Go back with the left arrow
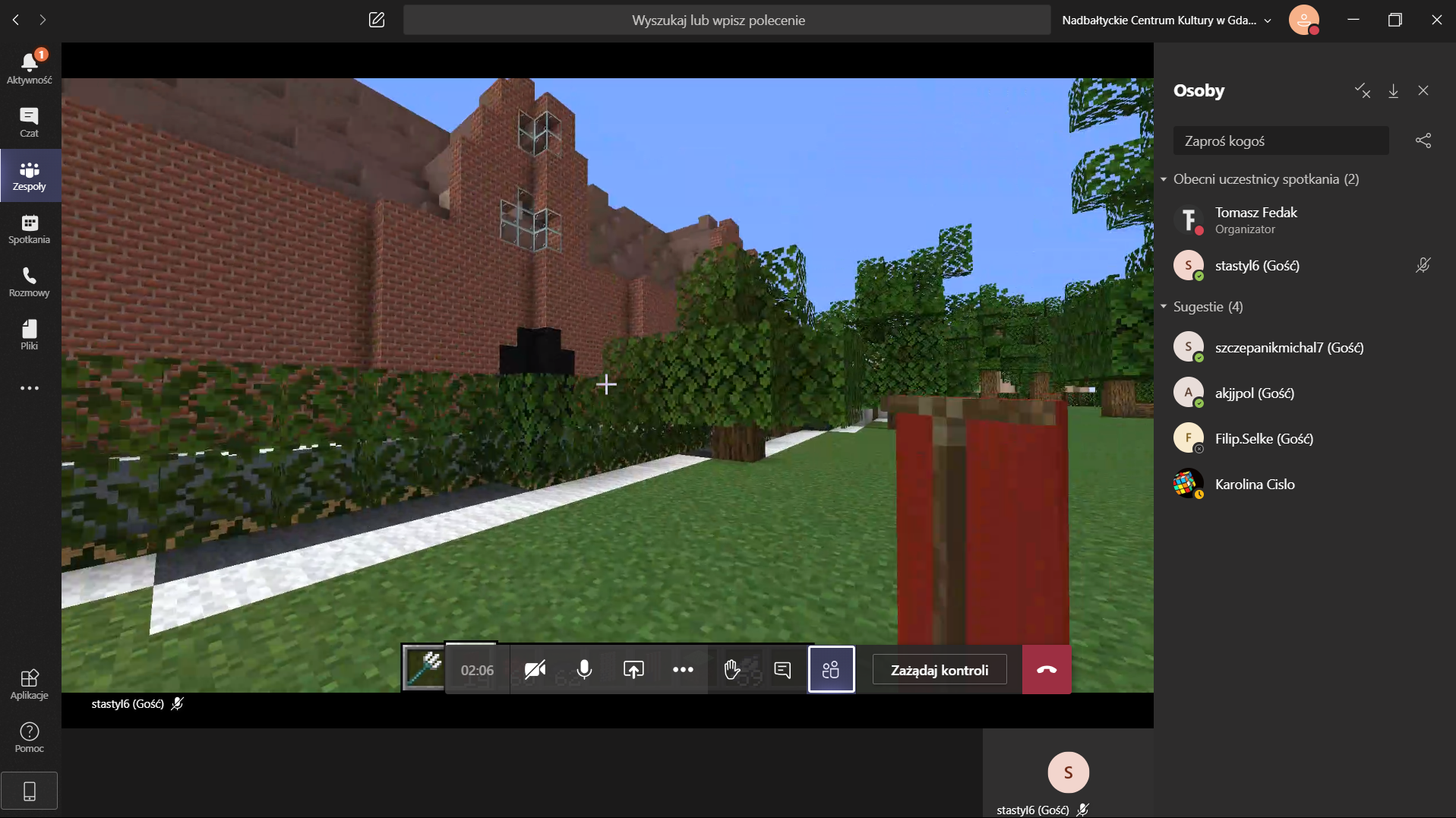 click(16, 20)
